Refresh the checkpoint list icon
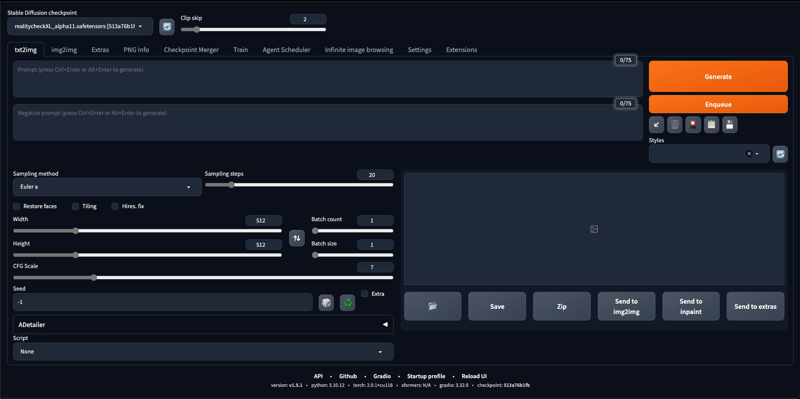The width and height of the screenshot is (800, 399). point(167,27)
